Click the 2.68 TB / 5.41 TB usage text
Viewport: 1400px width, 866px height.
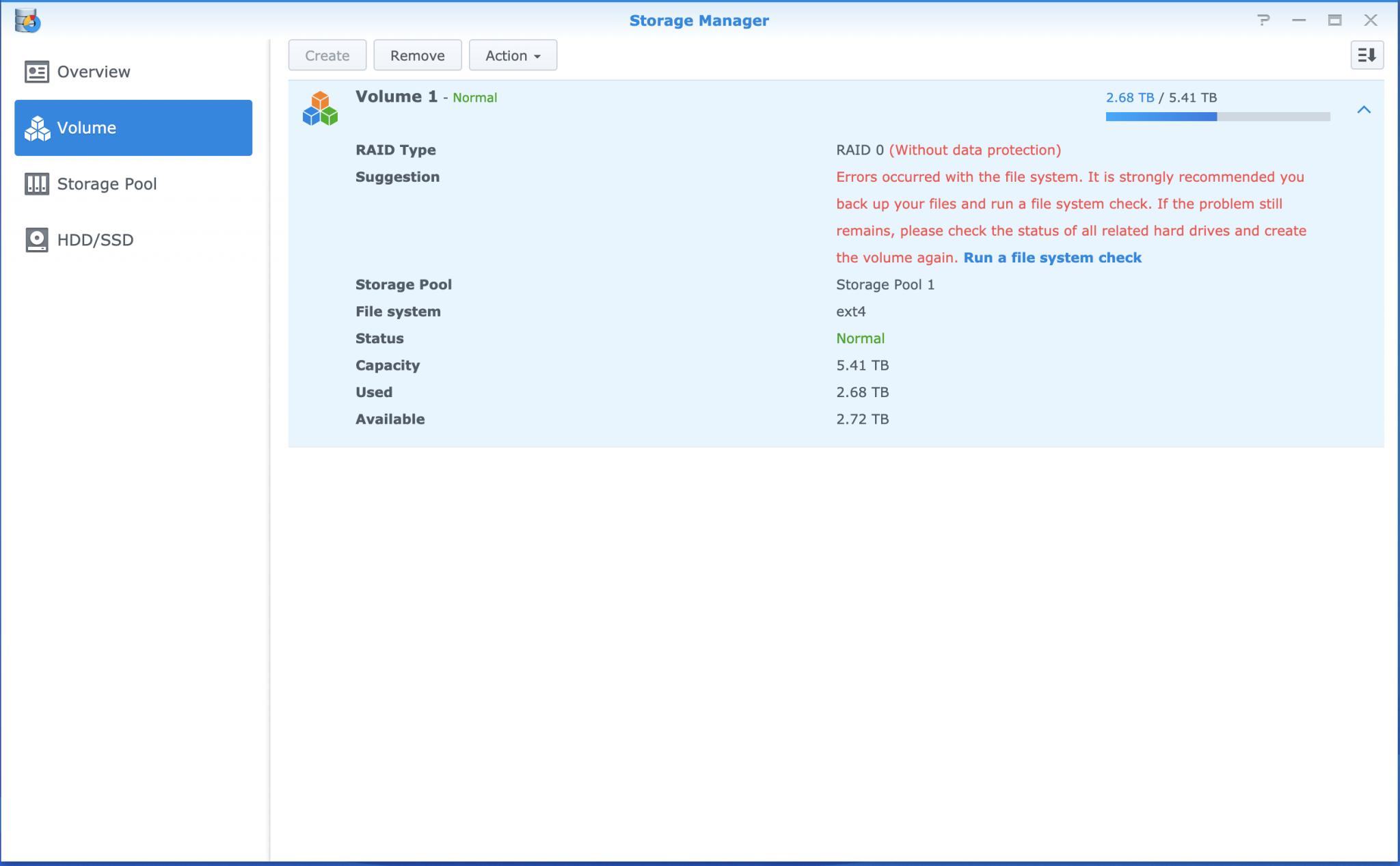point(1161,98)
